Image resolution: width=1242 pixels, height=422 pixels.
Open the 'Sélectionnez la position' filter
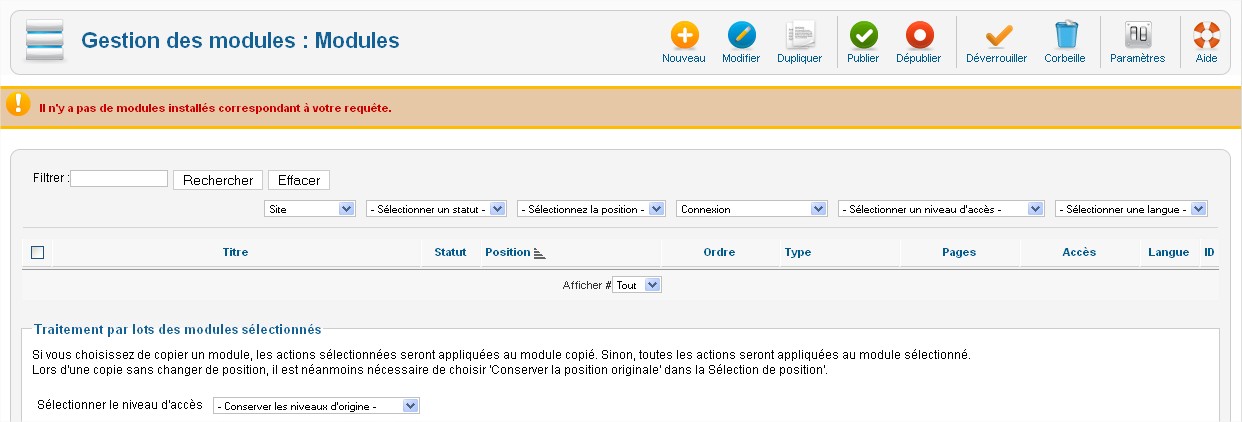click(590, 209)
